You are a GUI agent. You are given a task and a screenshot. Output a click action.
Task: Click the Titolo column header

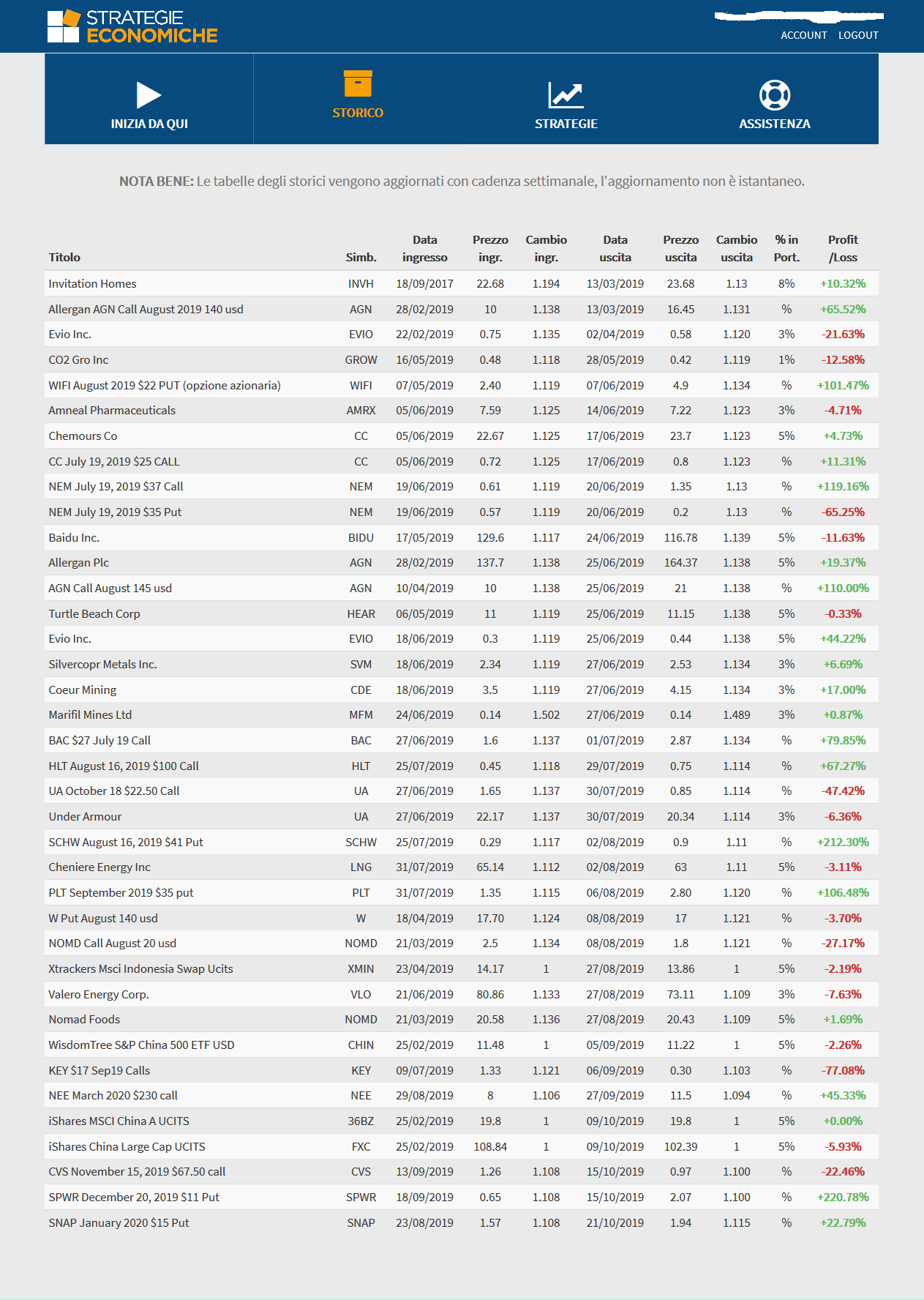(64, 257)
